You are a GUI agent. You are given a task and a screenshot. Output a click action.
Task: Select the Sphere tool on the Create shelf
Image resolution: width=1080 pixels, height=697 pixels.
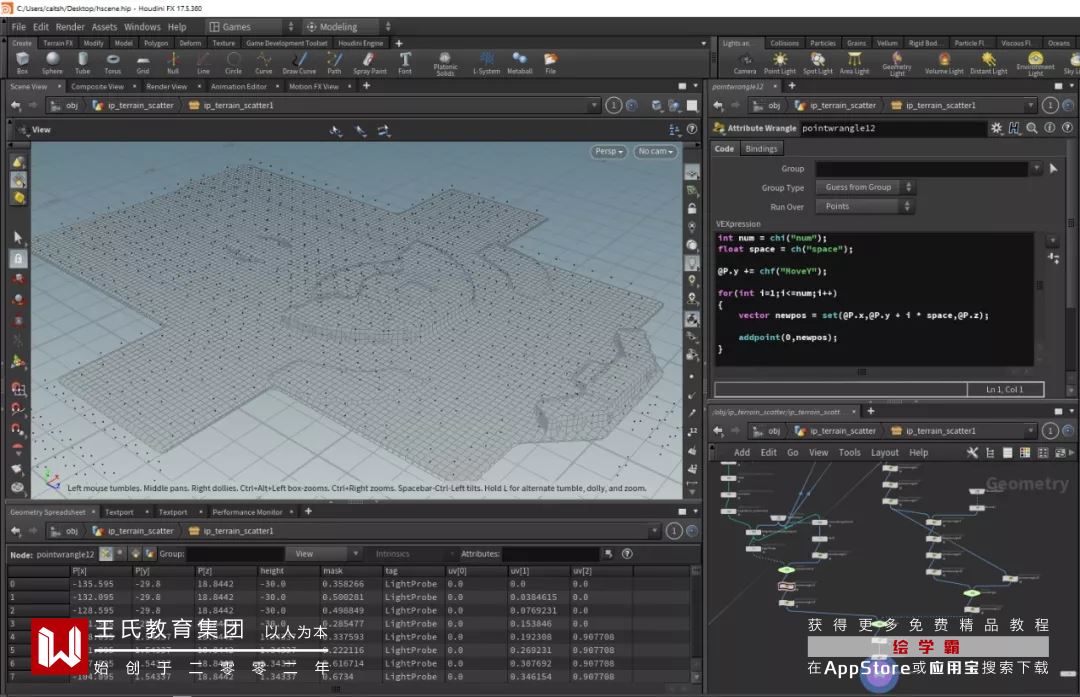52,63
